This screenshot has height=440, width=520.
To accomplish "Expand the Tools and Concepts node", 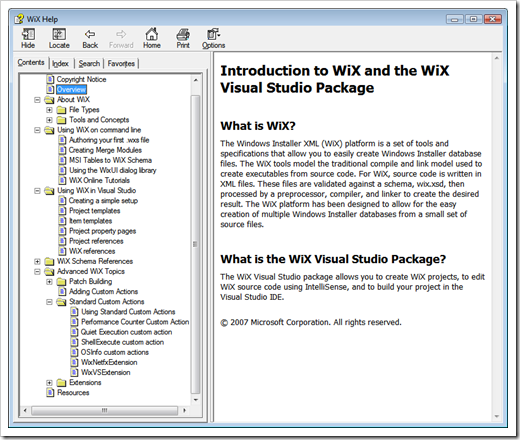I will coord(49,120).
